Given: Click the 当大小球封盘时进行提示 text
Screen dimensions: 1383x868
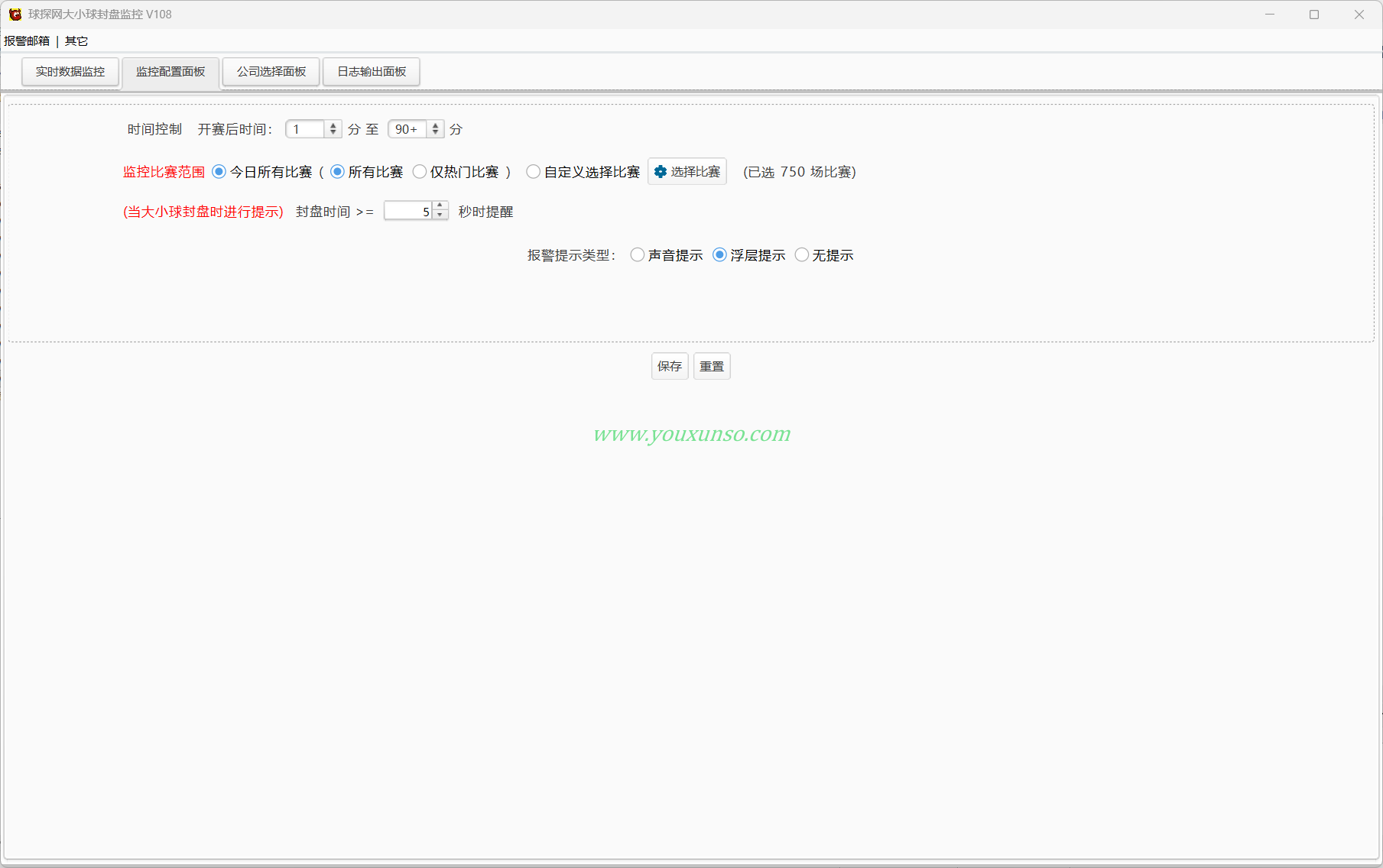Looking at the screenshot, I should (203, 212).
